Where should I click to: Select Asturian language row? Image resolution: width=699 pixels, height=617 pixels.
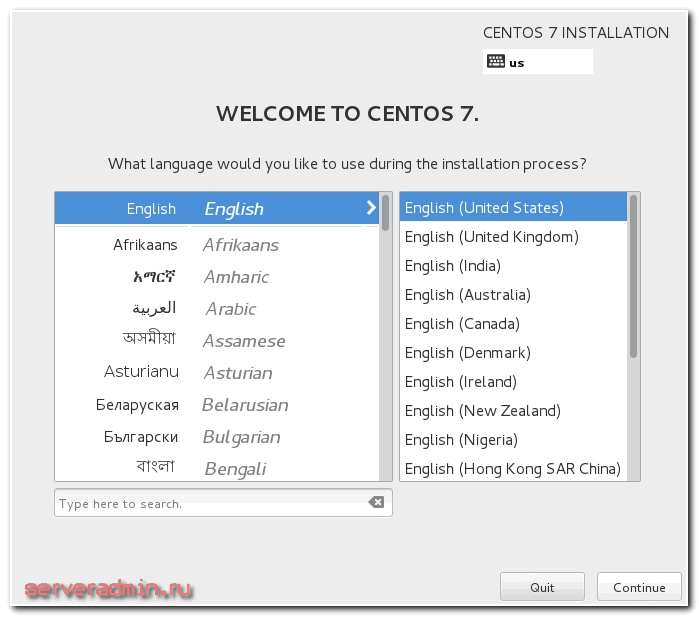pyautogui.click(x=216, y=373)
